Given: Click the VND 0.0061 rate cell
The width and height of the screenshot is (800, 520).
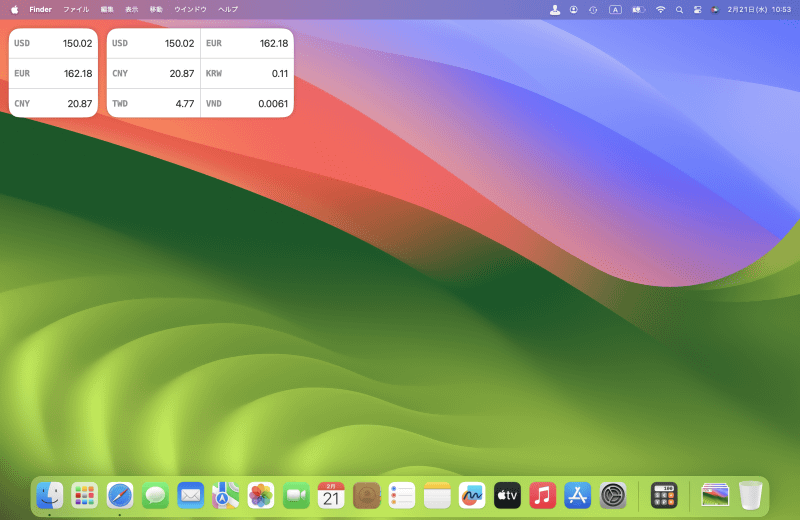Looking at the screenshot, I should click(x=247, y=103).
